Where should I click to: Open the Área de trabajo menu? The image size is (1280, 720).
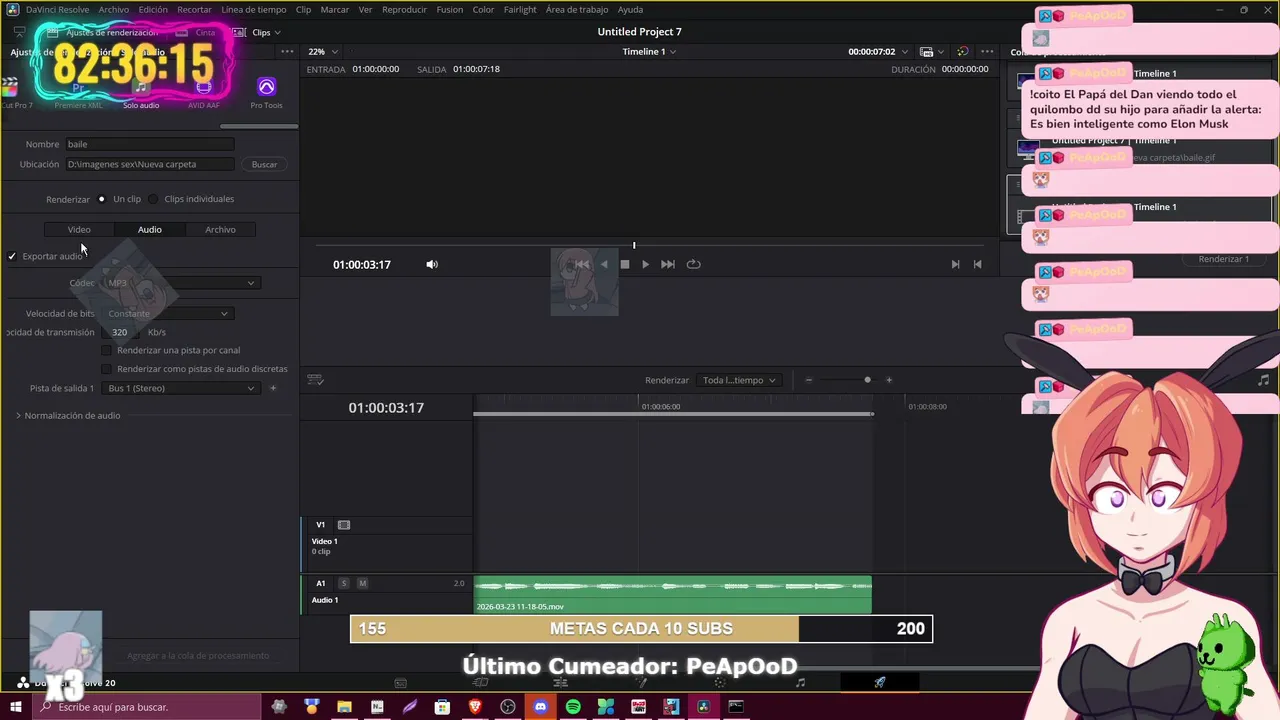click(577, 9)
